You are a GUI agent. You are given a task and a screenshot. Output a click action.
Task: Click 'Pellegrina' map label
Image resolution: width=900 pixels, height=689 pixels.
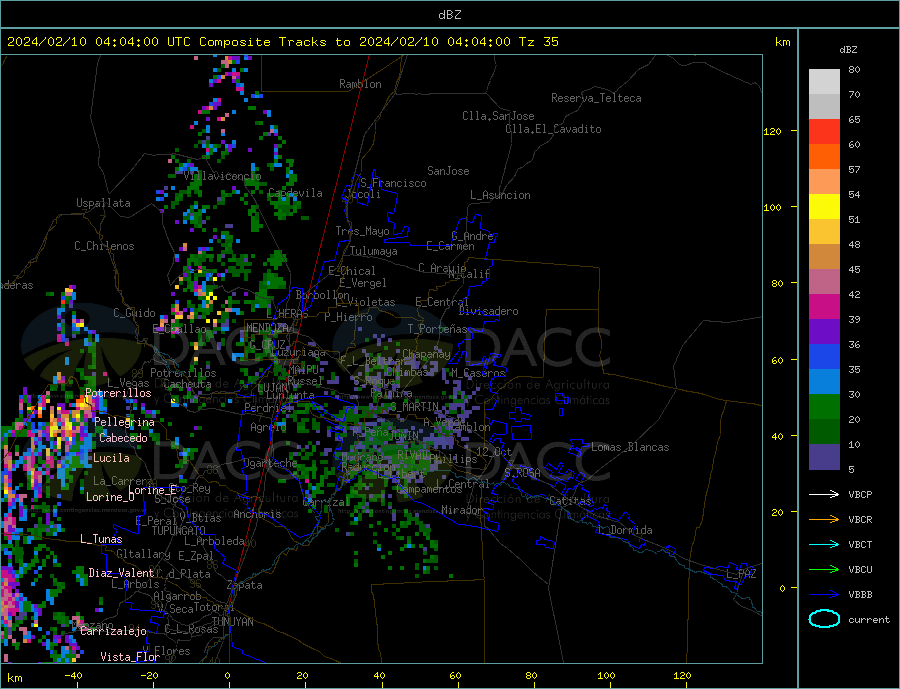click(x=125, y=423)
